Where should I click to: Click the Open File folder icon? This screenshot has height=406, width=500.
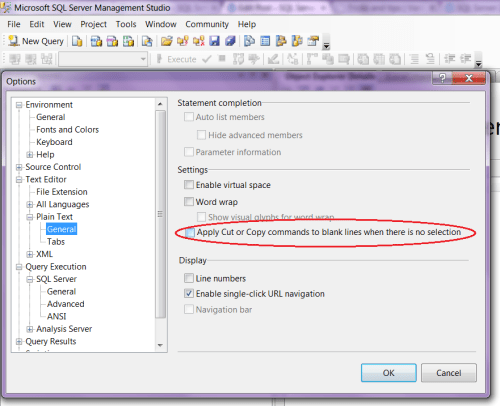167,41
